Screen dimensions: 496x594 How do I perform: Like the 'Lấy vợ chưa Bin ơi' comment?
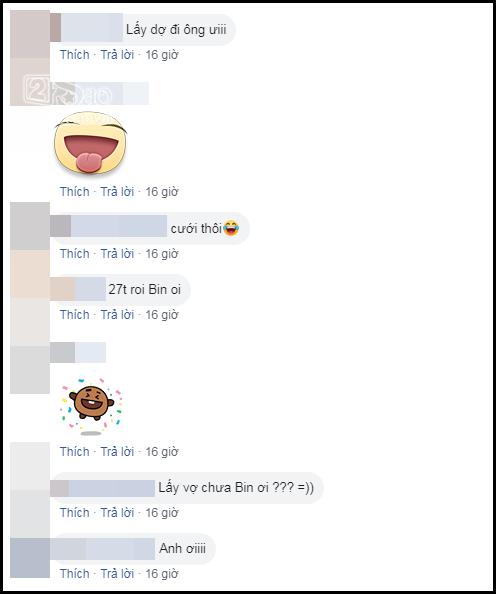(75, 513)
